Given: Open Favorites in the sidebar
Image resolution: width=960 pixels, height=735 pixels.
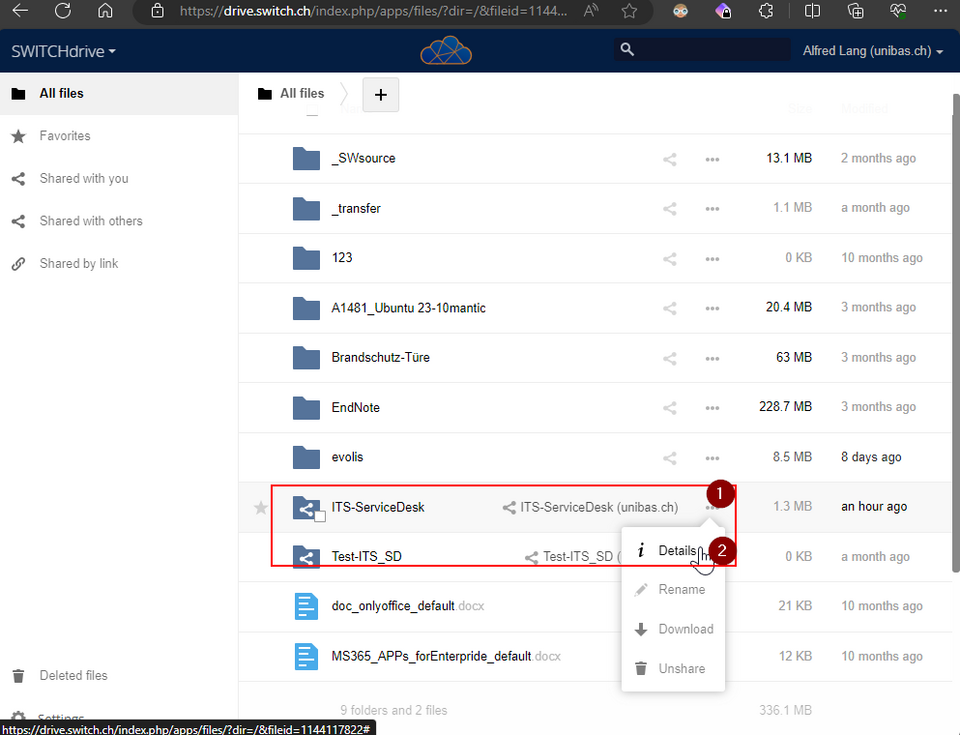Looking at the screenshot, I should [119, 136].
